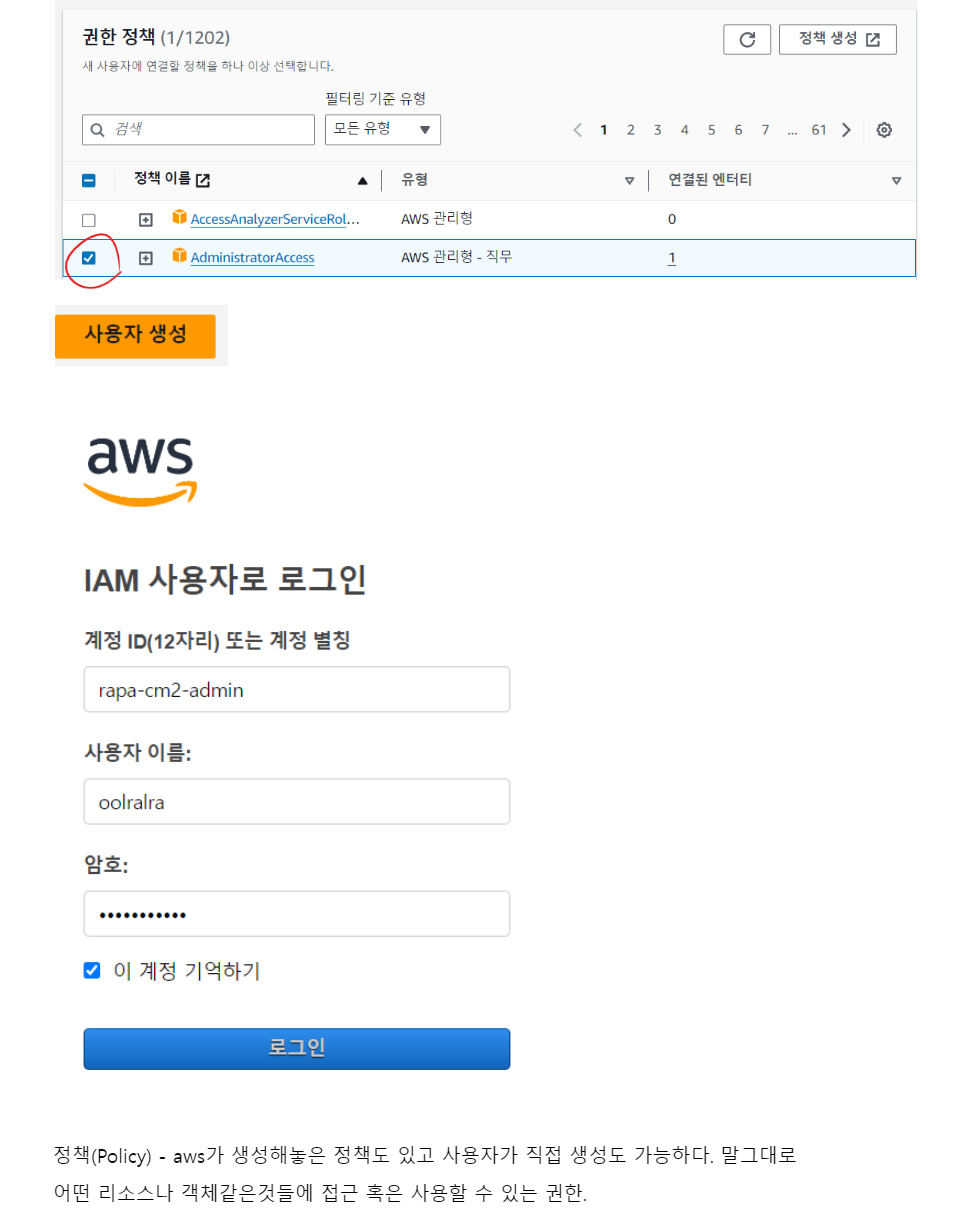This screenshot has height=1211, width=970.
Task: Click the linked entities value 0 cell
Action: coord(672,219)
